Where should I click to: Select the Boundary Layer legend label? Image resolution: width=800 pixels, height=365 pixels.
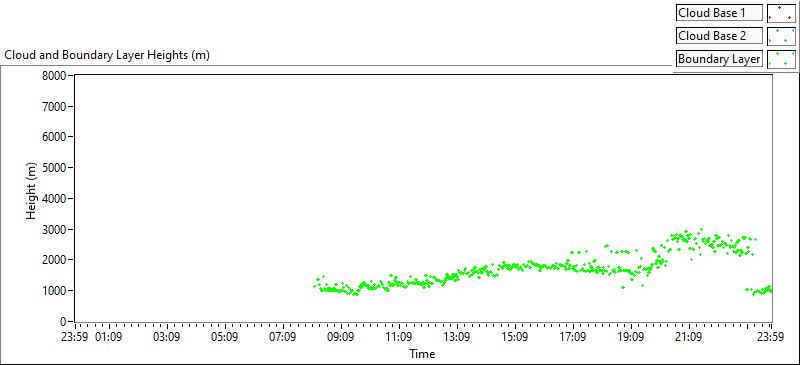(719, 59)
